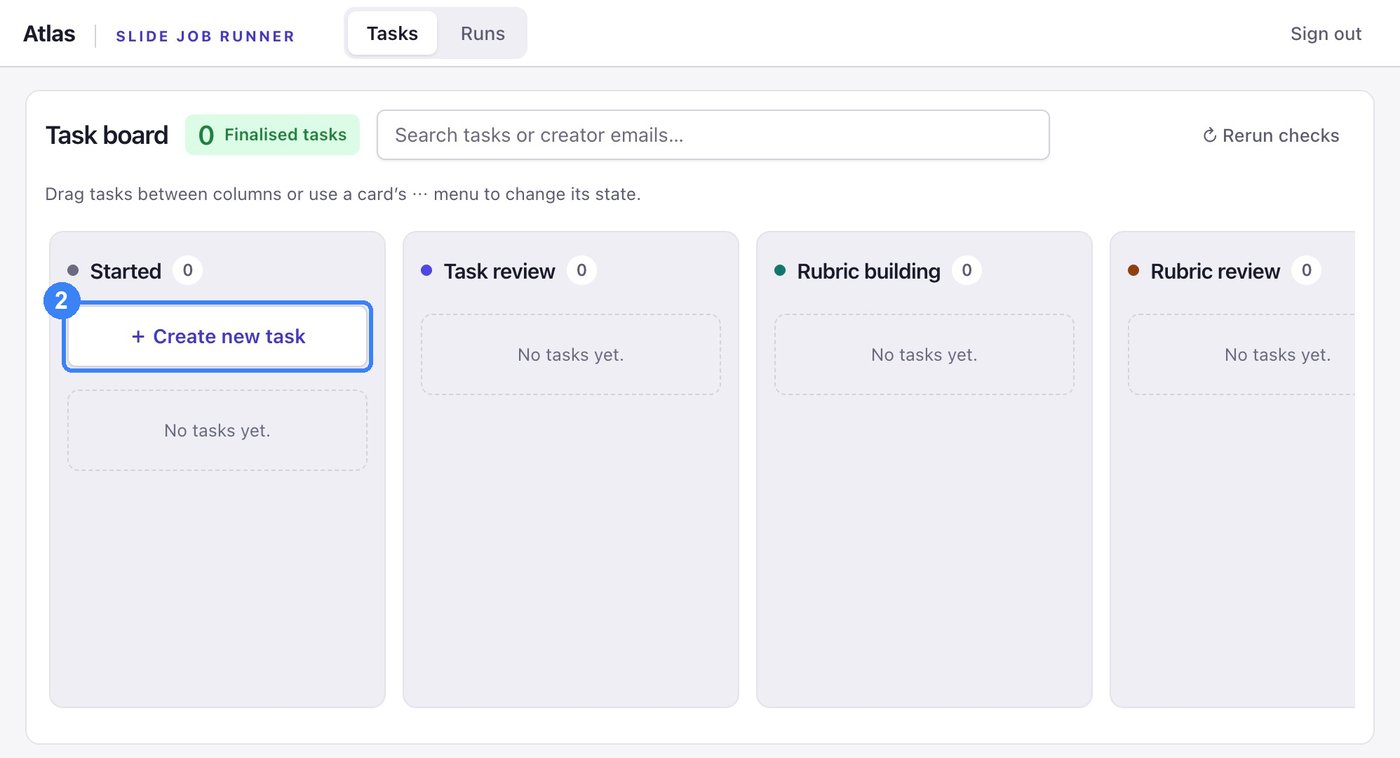Click the Task board title
Viewport: 1400px width, 758px height.
pyautogui.click(x=107, y=135)
